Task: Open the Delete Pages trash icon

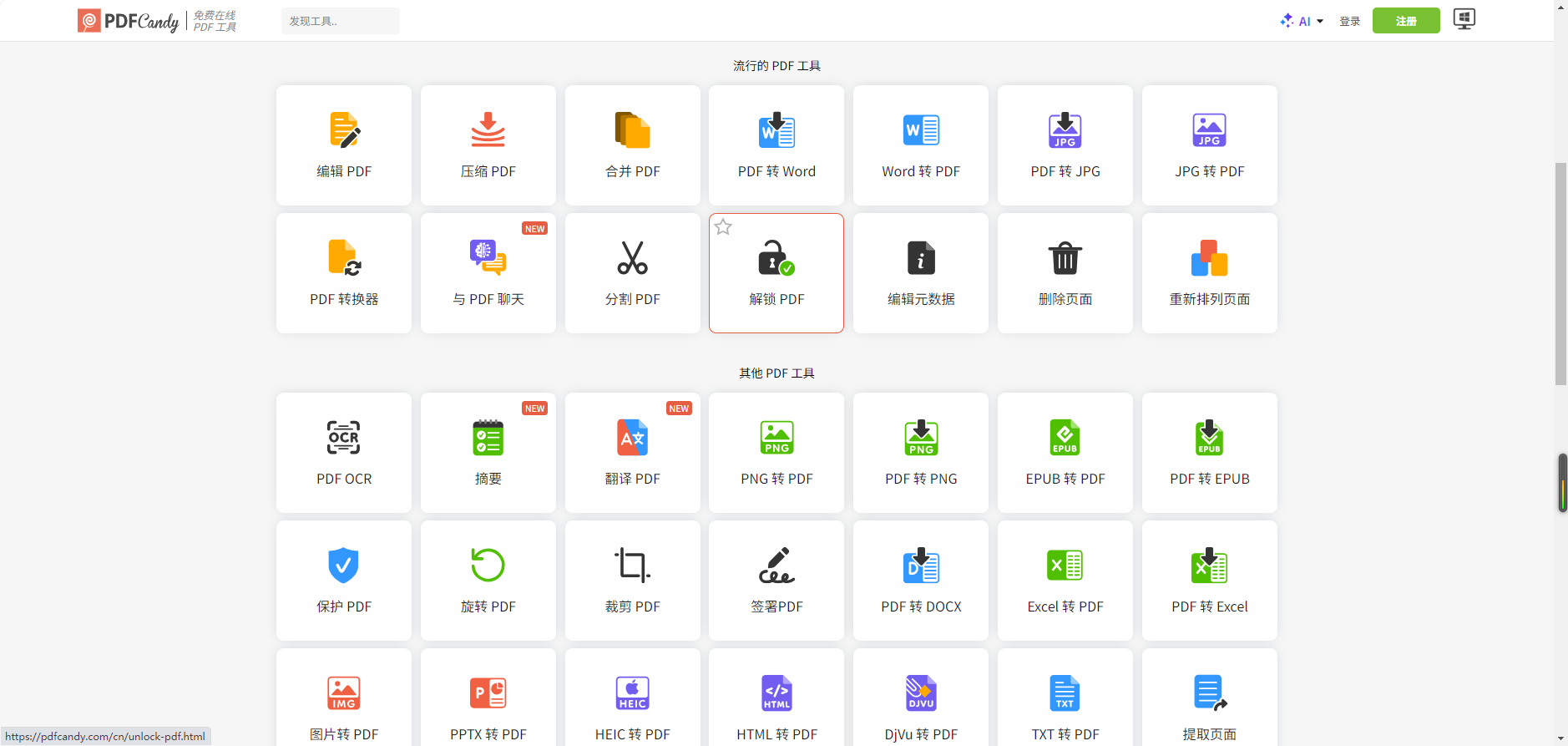Action: point(1065,258)
